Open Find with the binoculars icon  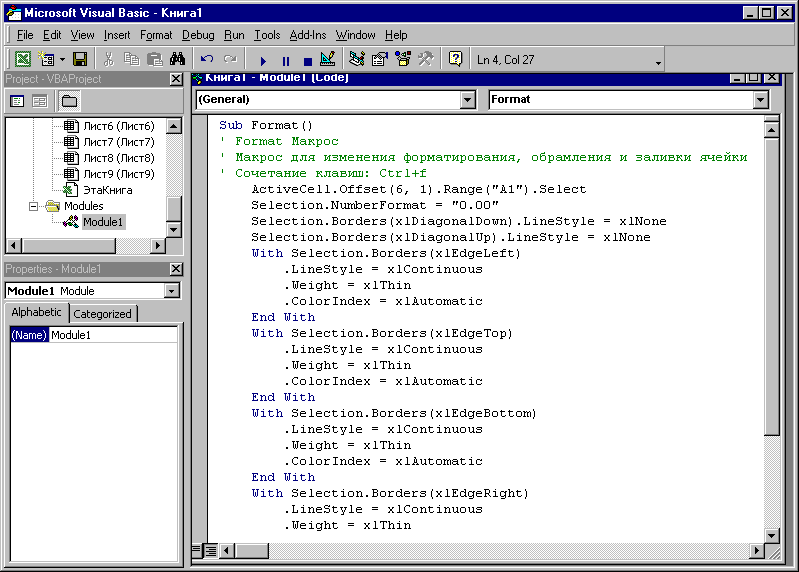tap(177, 60)
